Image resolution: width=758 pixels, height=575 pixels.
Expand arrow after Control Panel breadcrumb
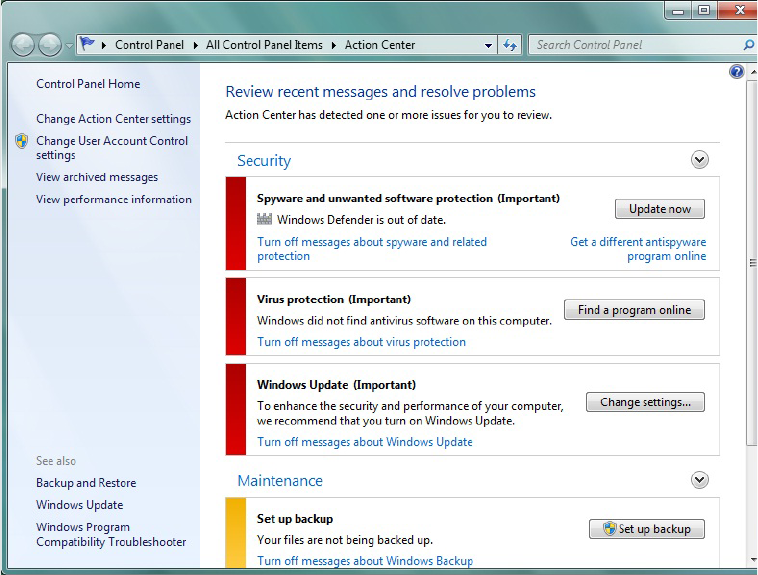195,45
